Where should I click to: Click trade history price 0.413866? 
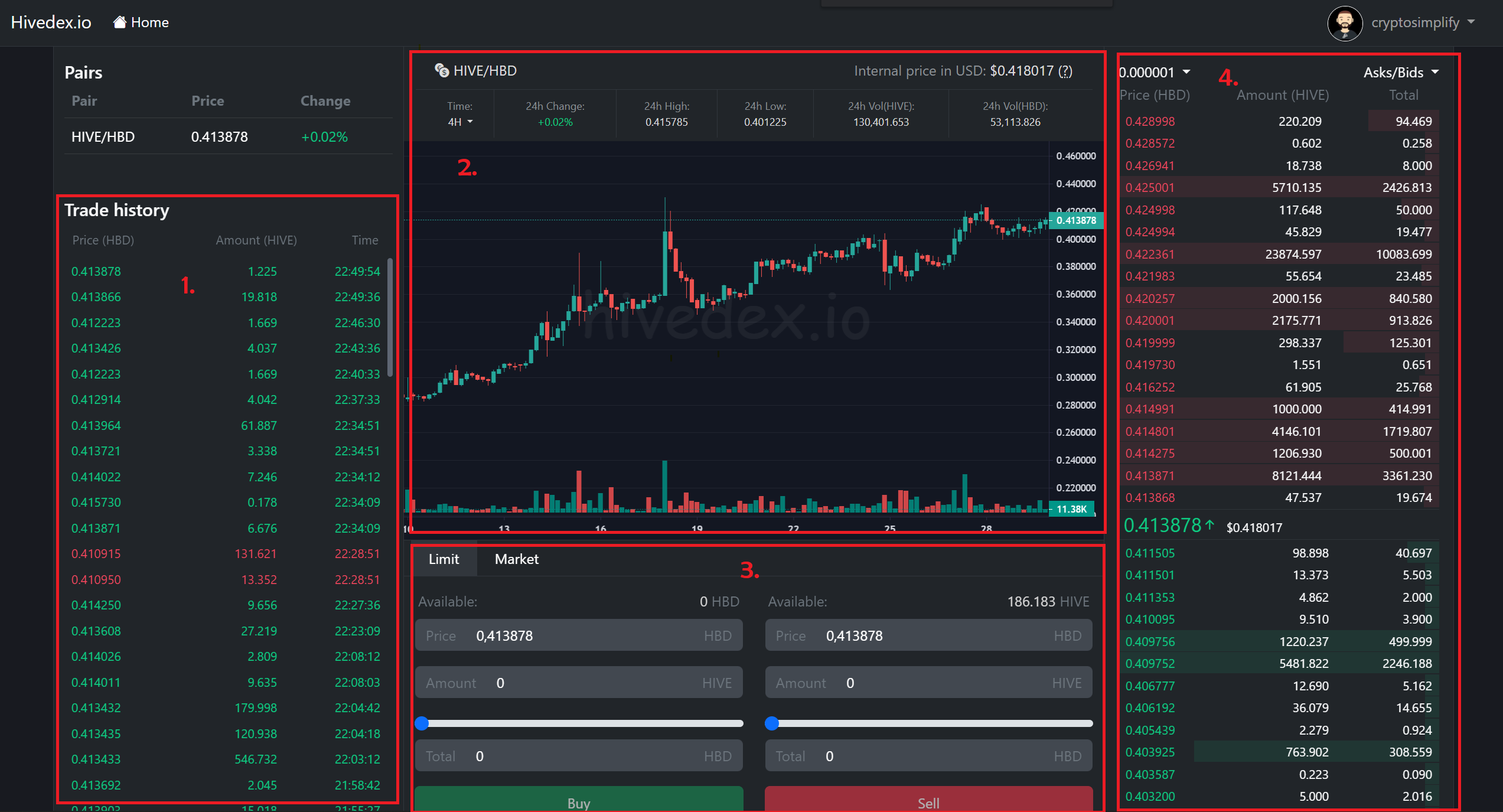click(96, 297)
